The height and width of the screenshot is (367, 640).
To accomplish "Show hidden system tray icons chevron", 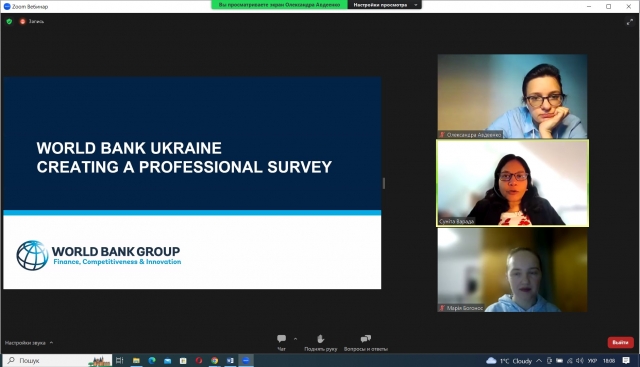I will click(x=539, y=360).
